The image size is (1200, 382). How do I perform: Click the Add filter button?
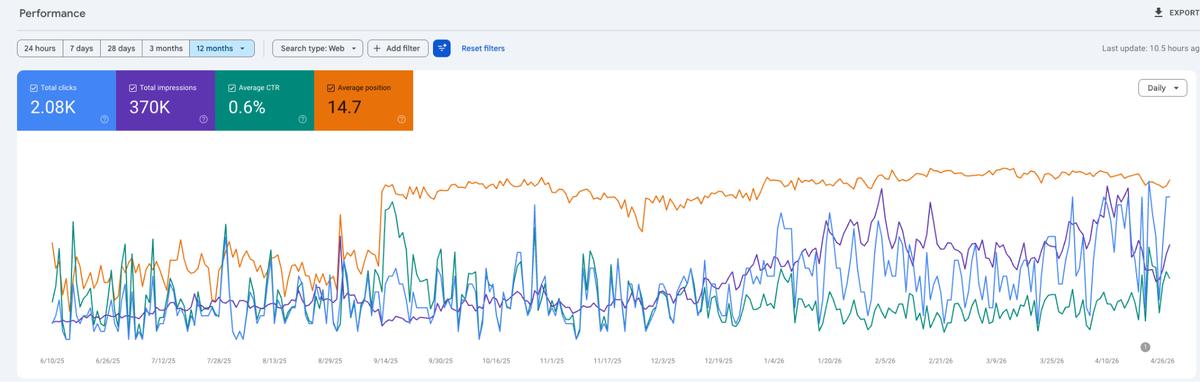(398, 48)
